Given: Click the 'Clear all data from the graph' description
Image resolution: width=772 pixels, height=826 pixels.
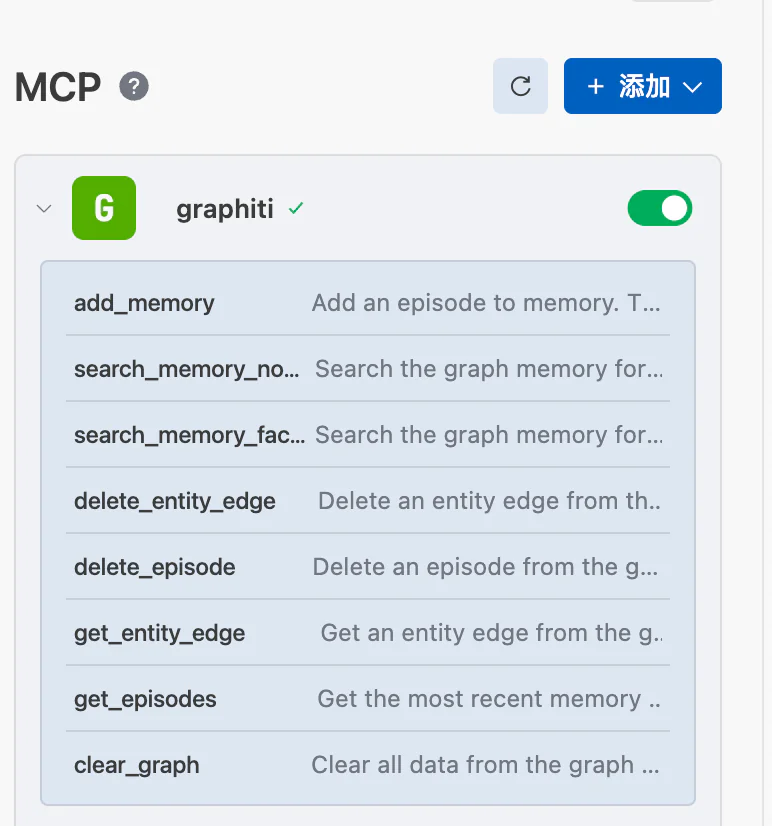Looking at the screenshot, I should tap(485, 765).
